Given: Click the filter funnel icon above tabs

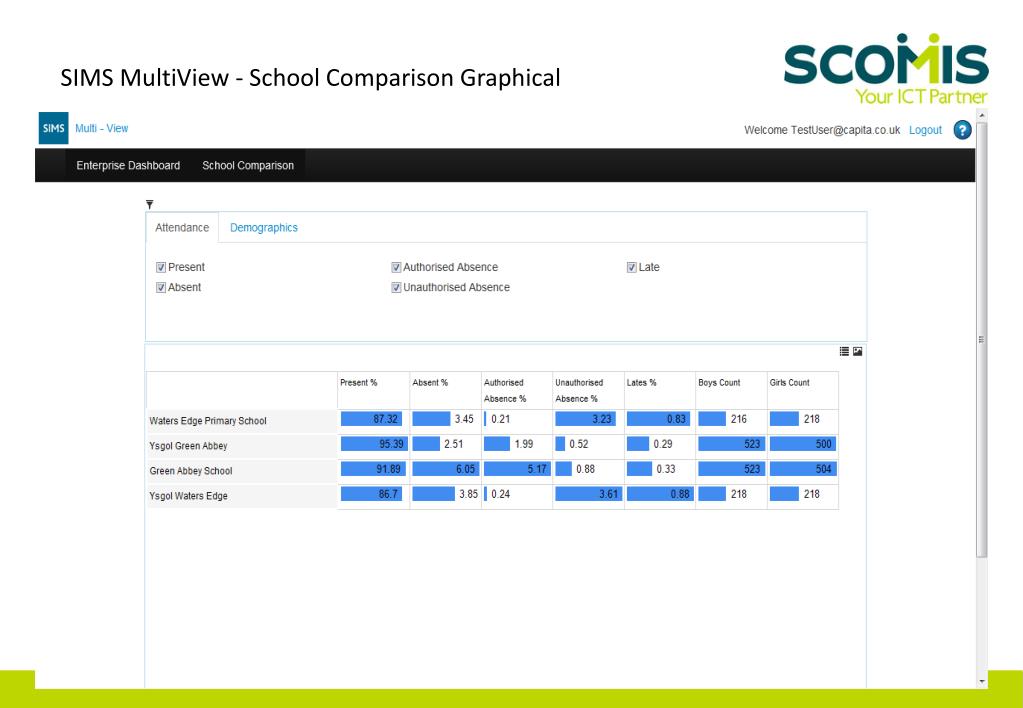Looking at the screenshot, I should 149,204.
